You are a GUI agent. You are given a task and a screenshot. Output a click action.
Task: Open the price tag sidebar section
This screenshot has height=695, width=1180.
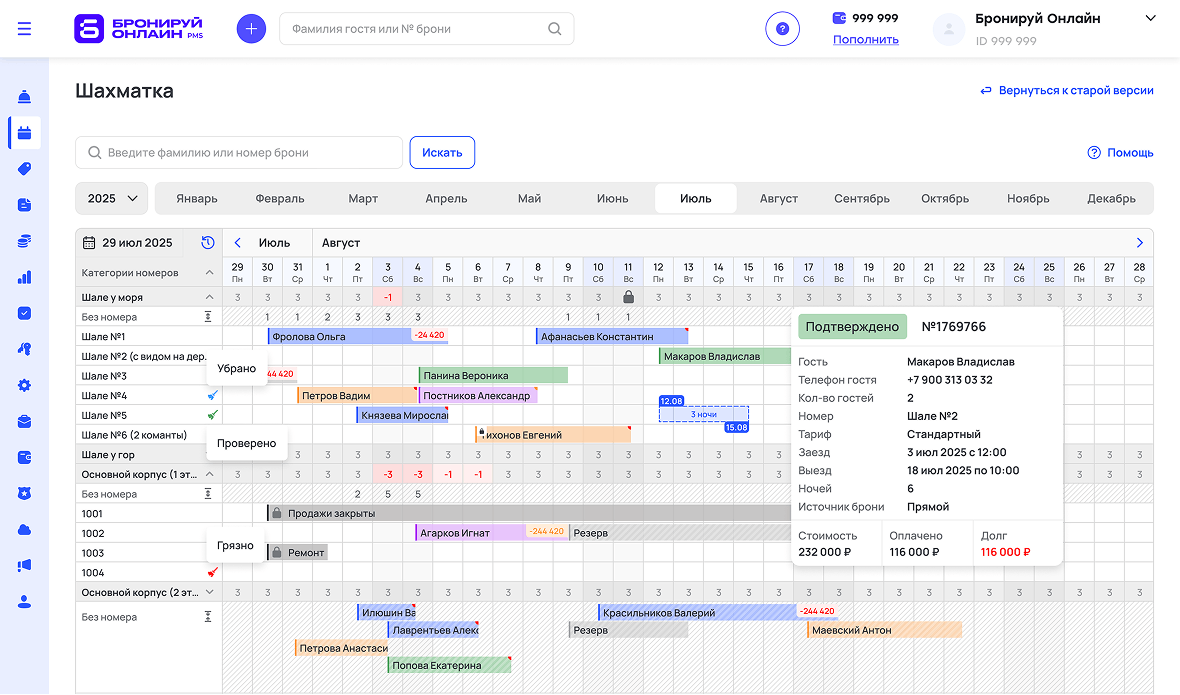coord(24,169)
